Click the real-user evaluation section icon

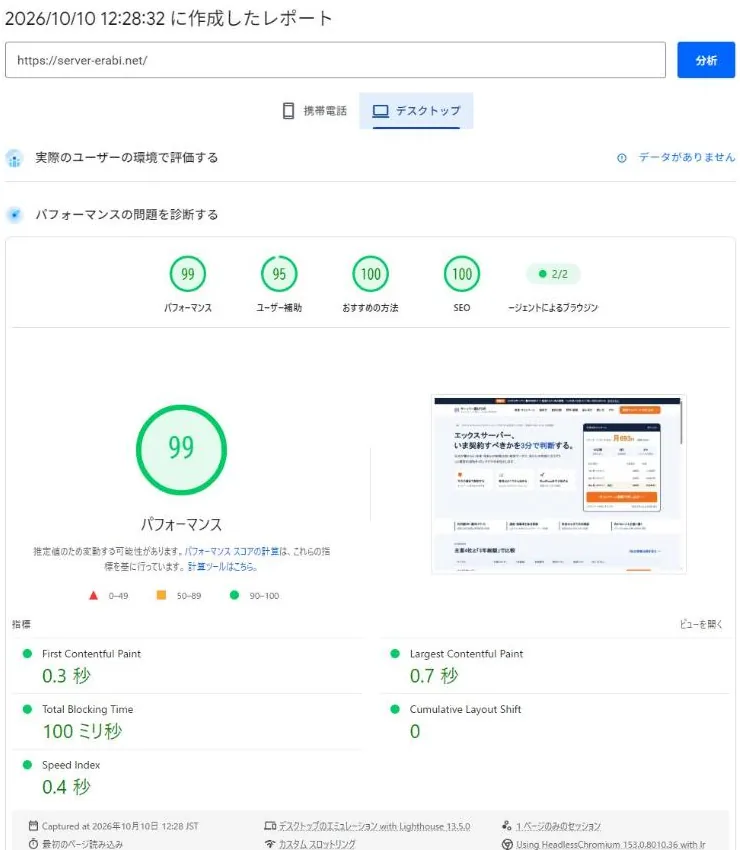pos(14,158)
